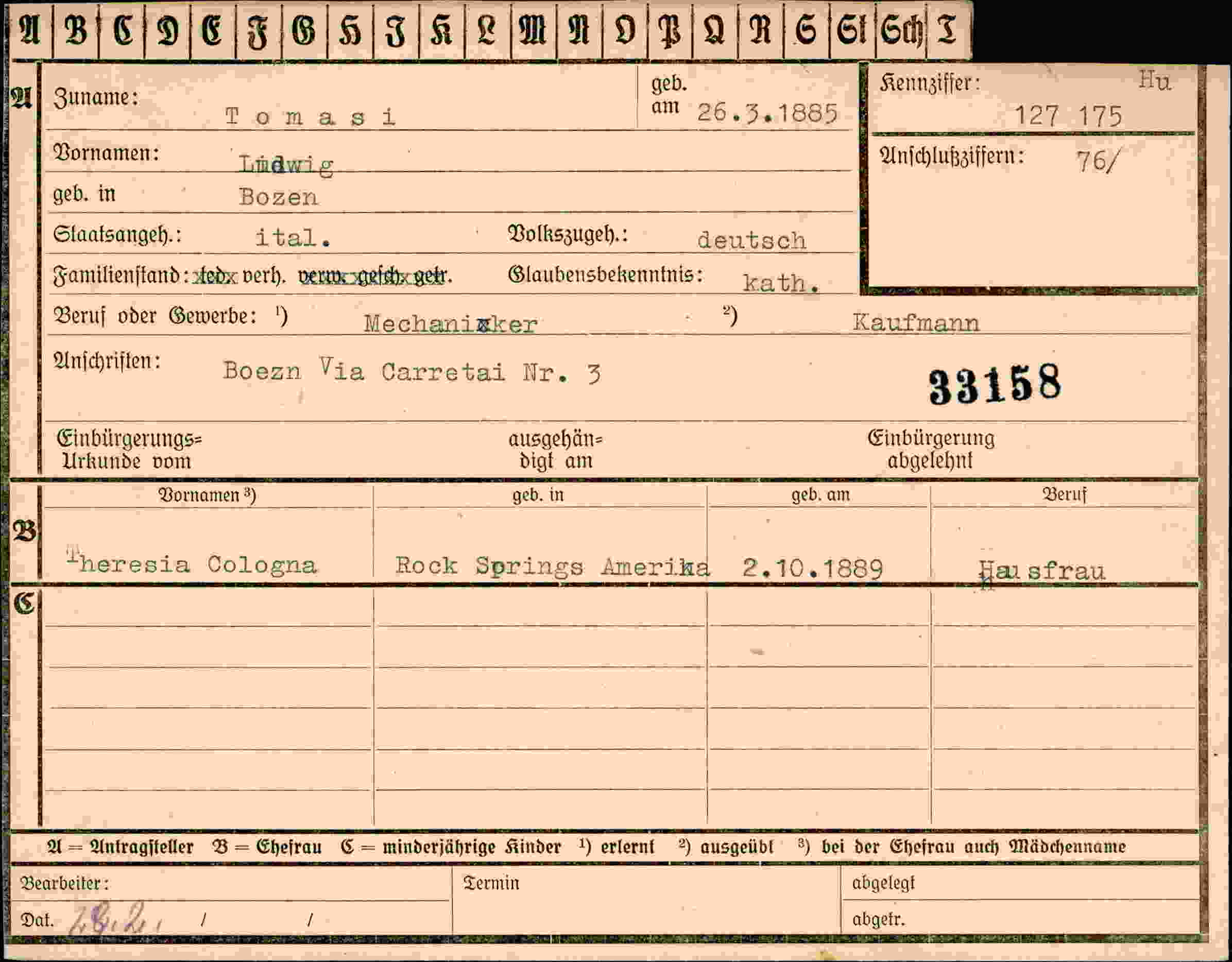1232x962 pixels.
Task: Click the Familienstand label
Action: [x=121, y=276]
